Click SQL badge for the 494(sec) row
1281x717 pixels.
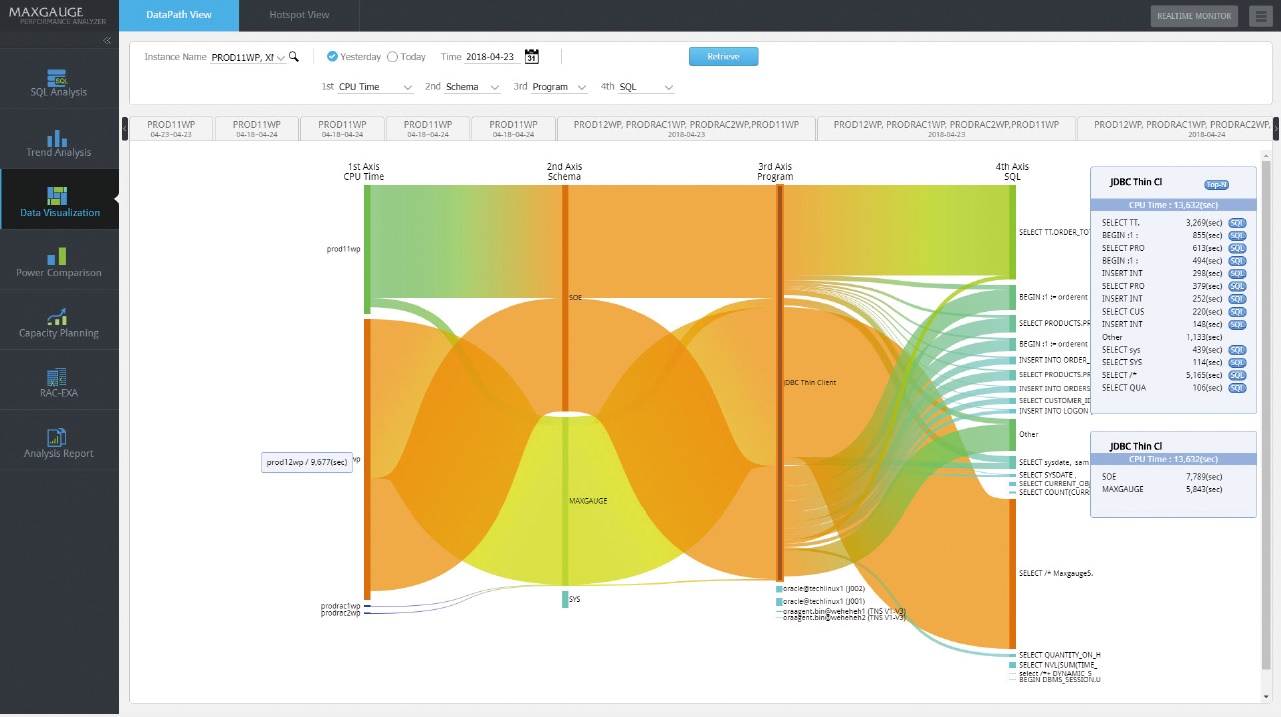[x=1237, y=260]
